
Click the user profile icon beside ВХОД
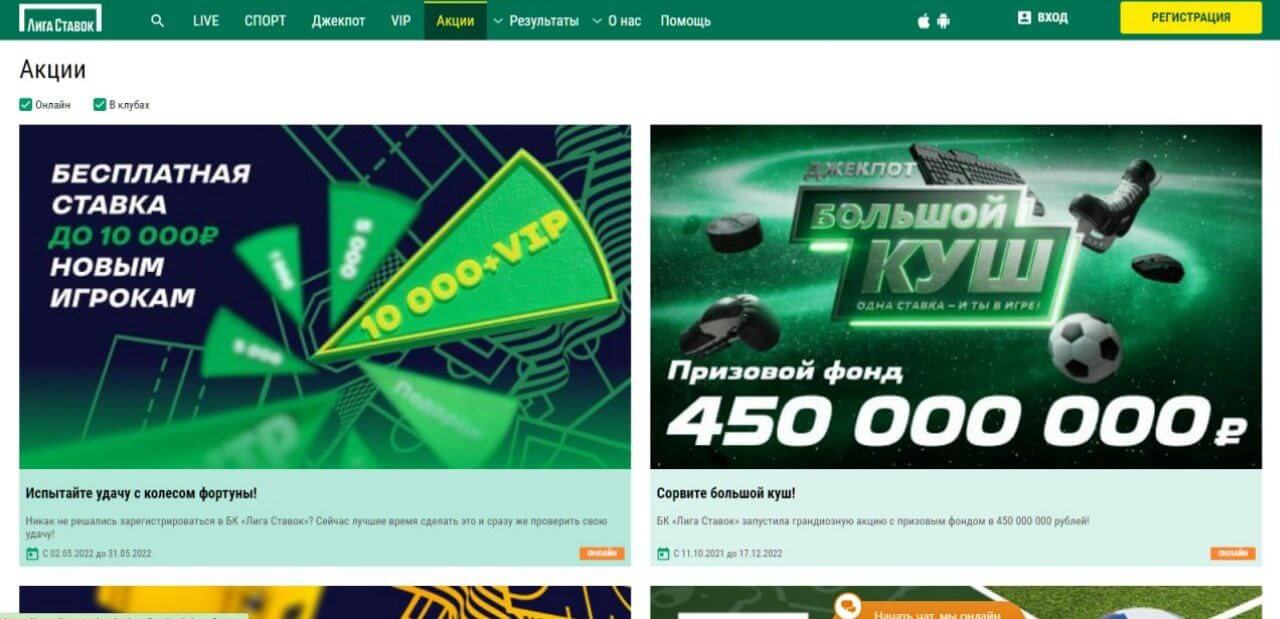[1024, 18]
